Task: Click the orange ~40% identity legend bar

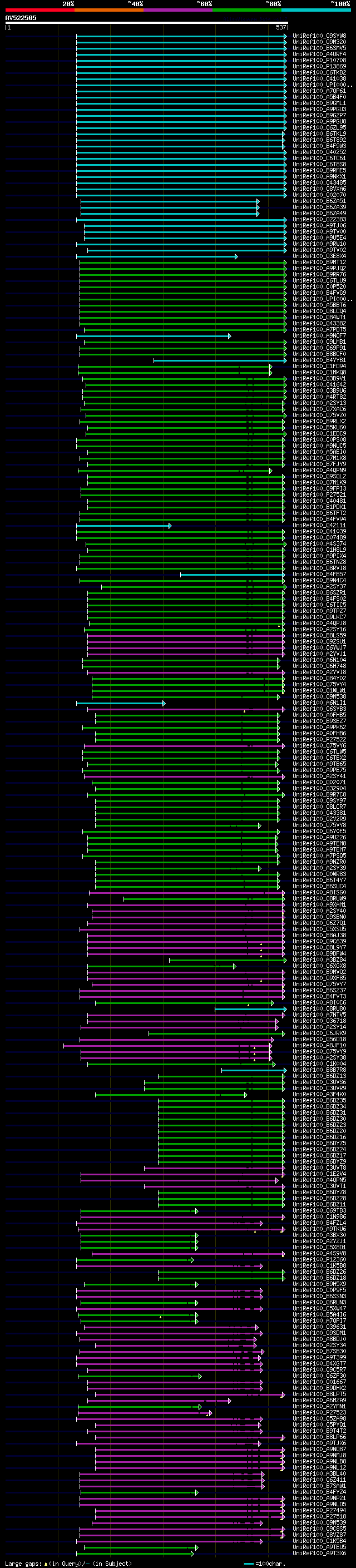Action: [109, 10]
